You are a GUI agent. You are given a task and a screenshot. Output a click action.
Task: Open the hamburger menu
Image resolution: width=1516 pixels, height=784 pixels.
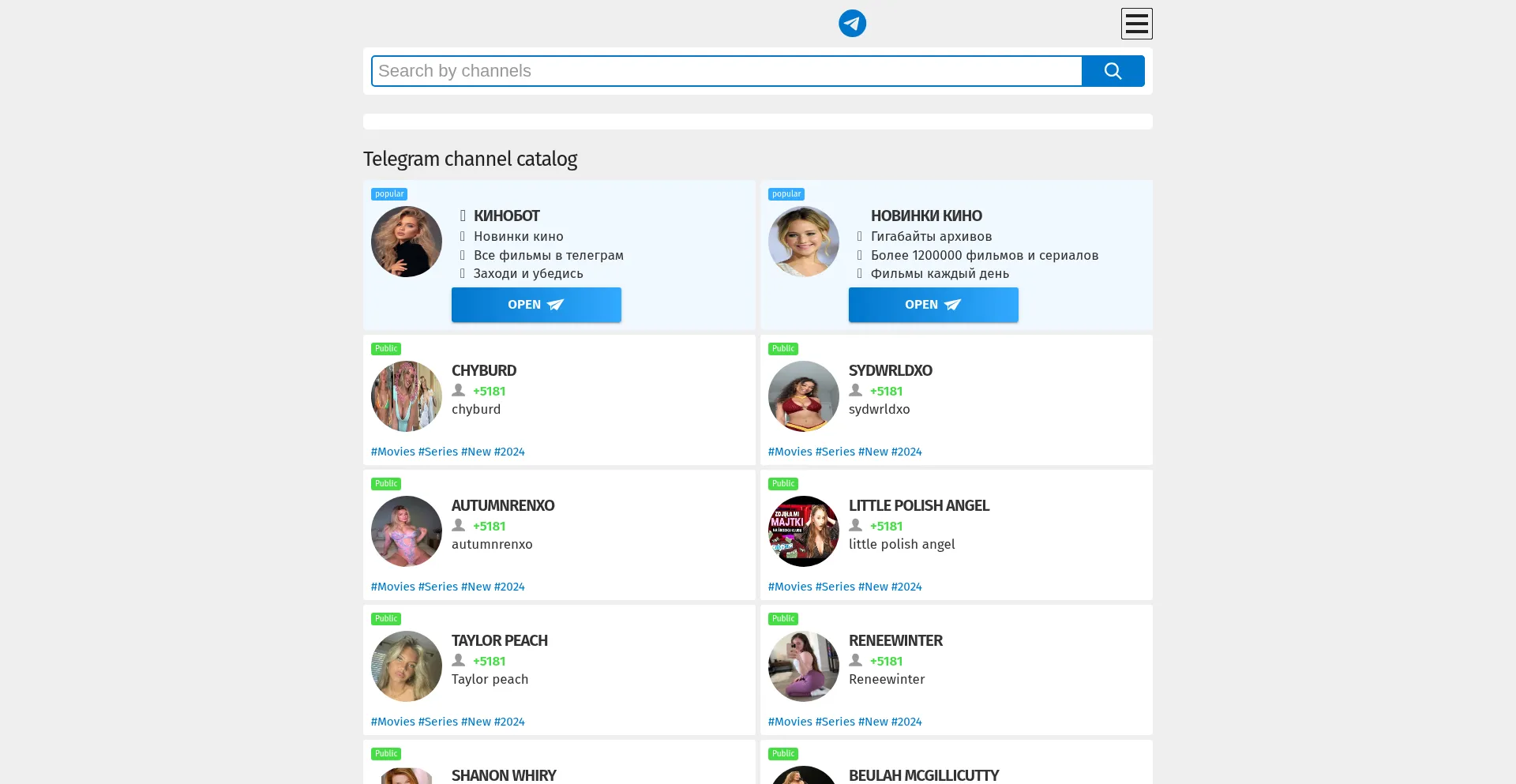click(x=1136, y=24)
